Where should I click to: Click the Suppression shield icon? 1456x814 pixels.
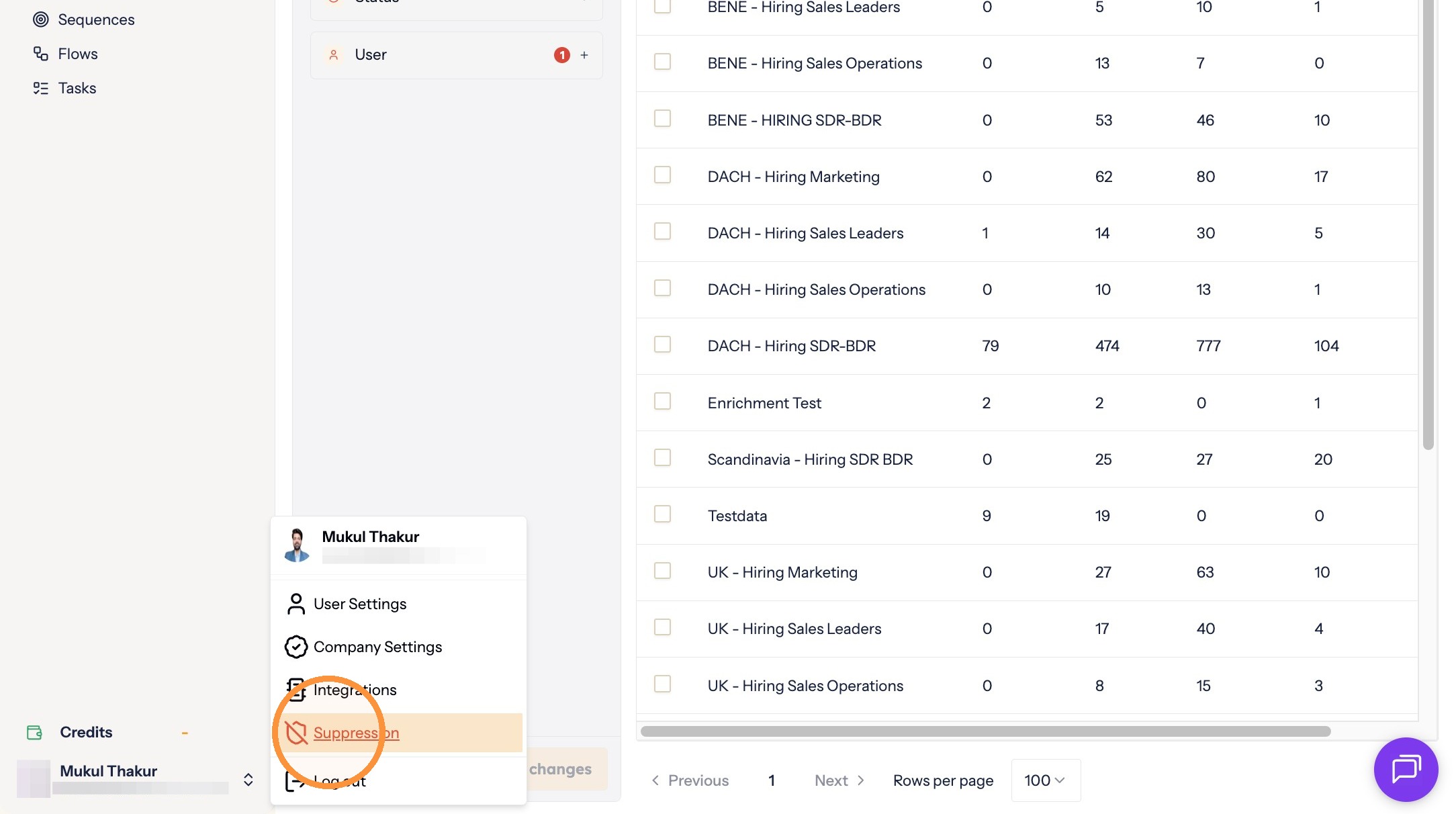296,733
